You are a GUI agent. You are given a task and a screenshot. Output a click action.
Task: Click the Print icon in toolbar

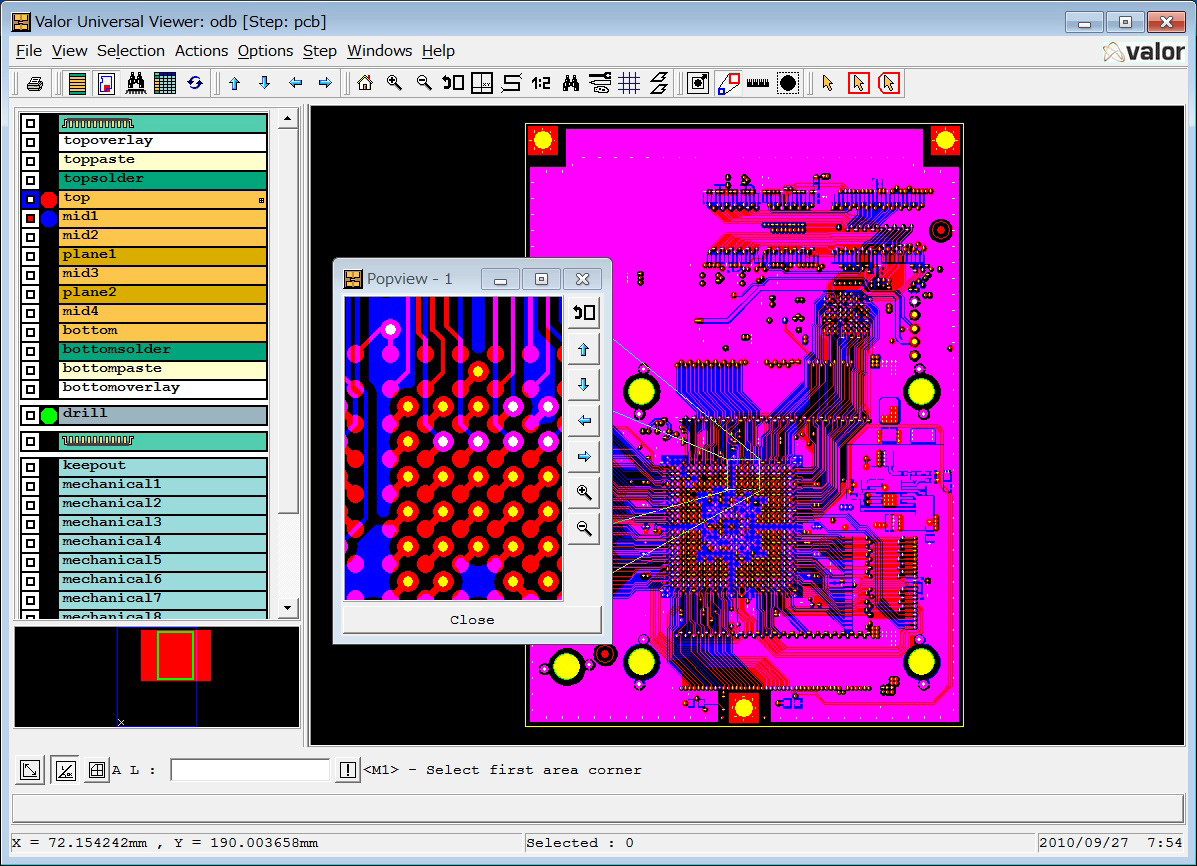pos(34,83)
